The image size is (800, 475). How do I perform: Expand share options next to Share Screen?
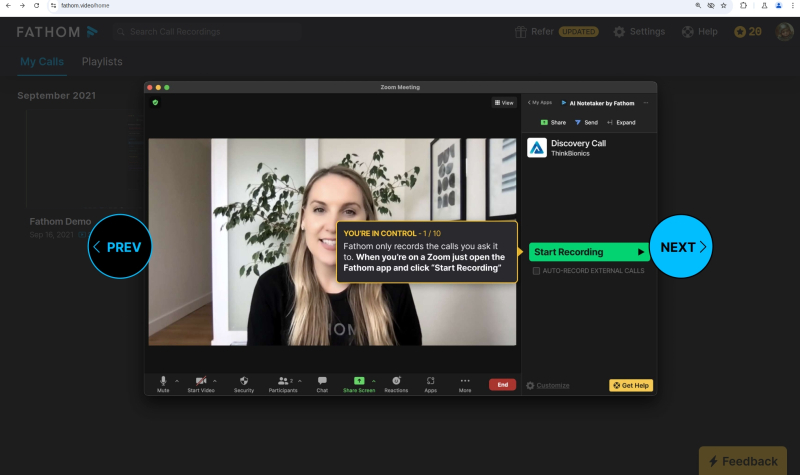373,381
